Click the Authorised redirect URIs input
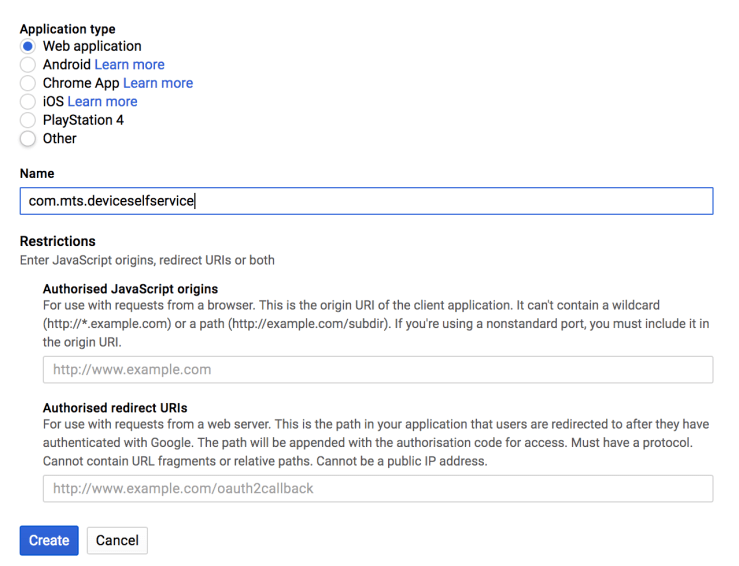739x566 pixels. point(377,489)
